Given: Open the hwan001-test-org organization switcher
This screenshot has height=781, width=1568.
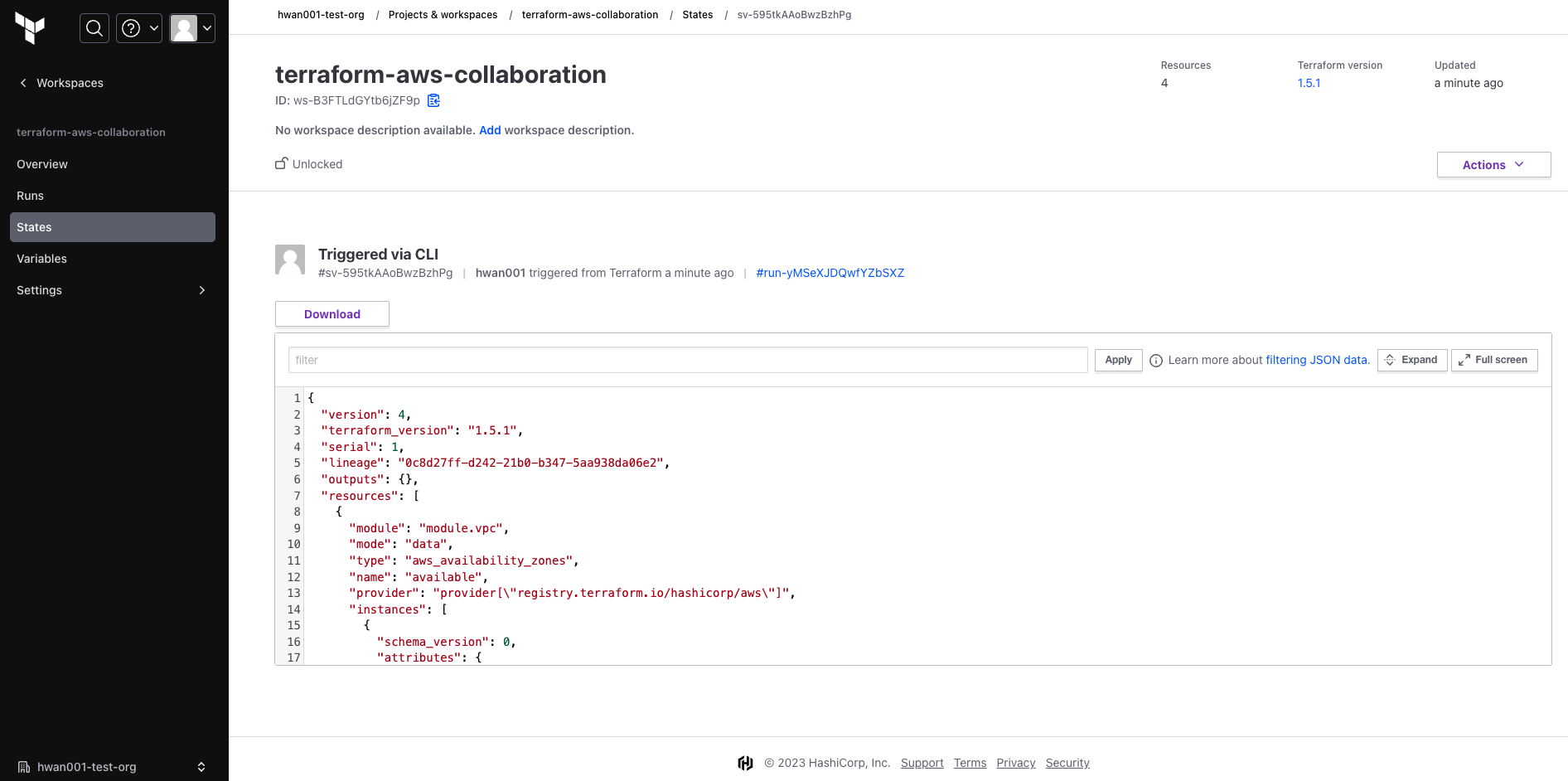Looking at the screenshot, I should [x=113, y=767].
